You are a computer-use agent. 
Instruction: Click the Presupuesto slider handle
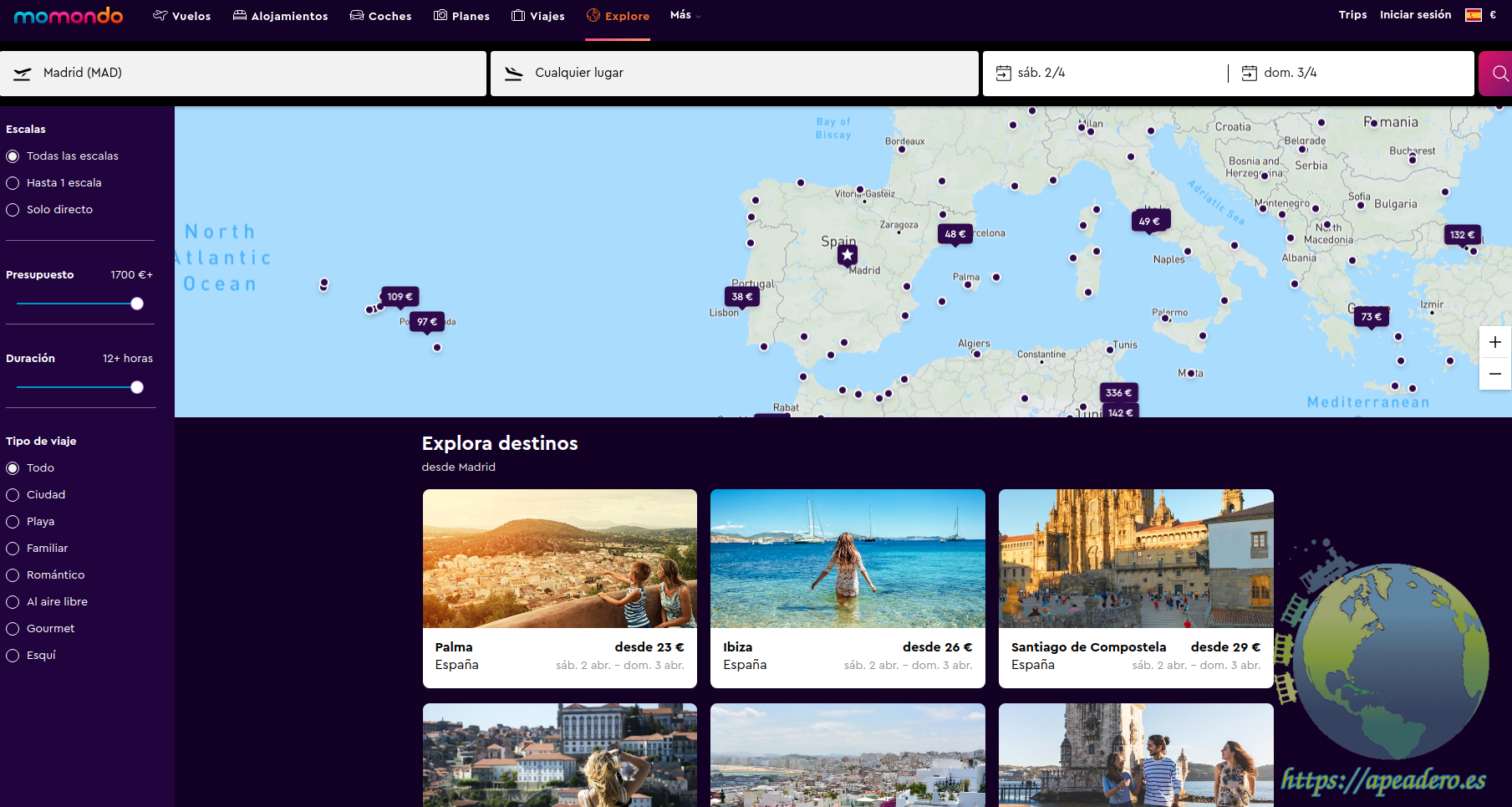coord(137,304)
